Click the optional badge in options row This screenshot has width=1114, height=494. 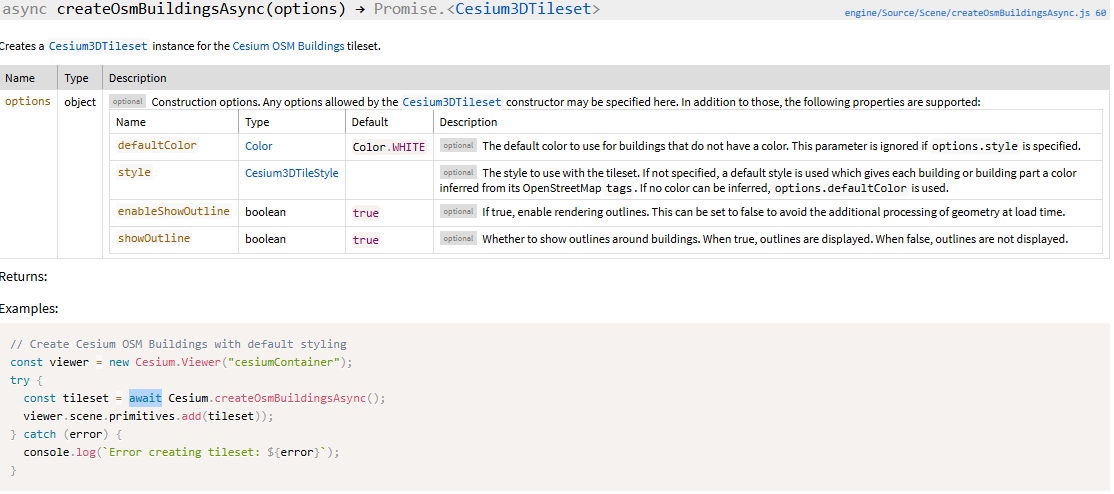[127, 102]
